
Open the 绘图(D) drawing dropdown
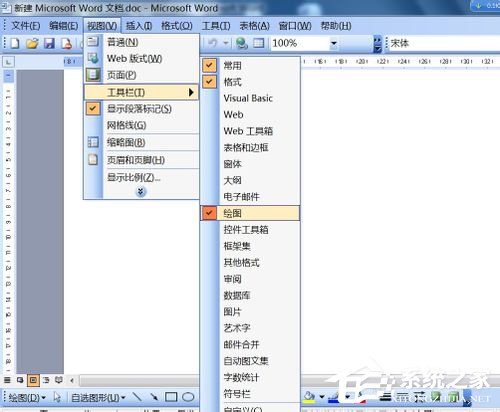27,397
